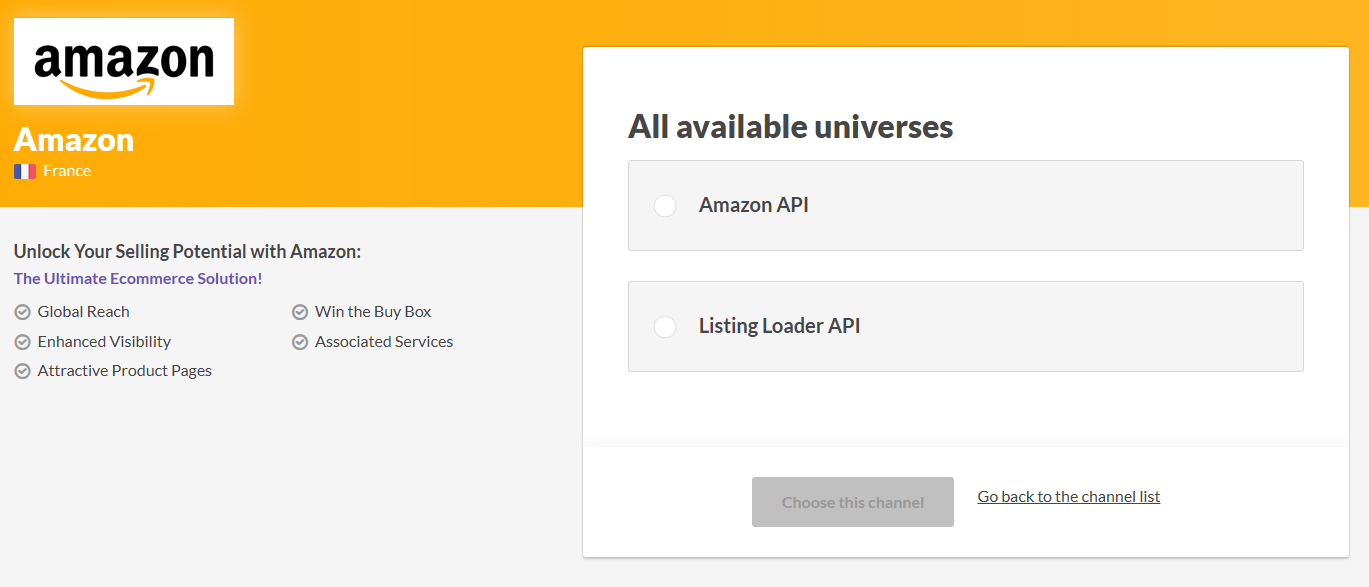Click the Global Reach feature text
Screen dimensions: 1369x587
83,311
